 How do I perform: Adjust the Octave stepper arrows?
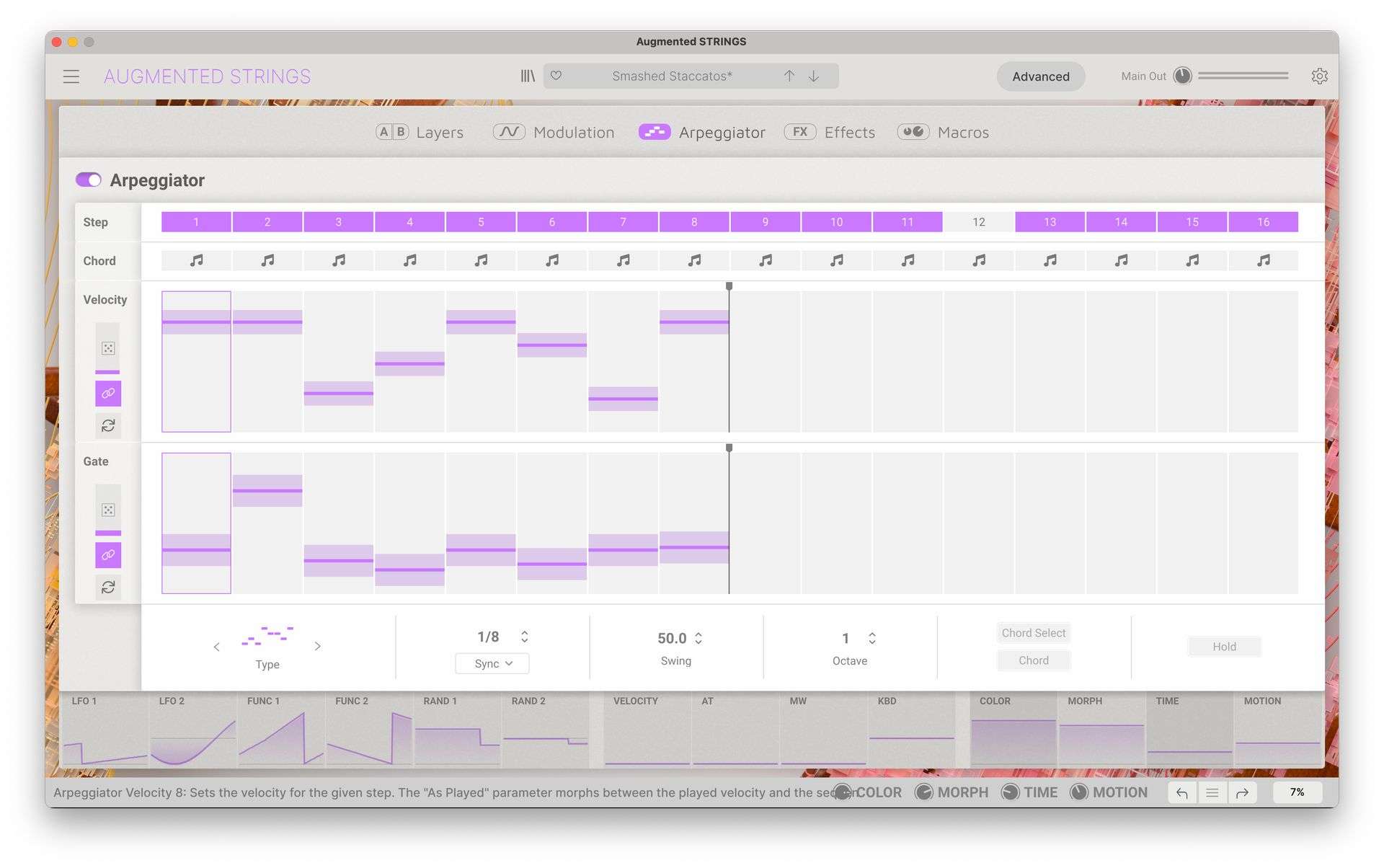[872, 638]
